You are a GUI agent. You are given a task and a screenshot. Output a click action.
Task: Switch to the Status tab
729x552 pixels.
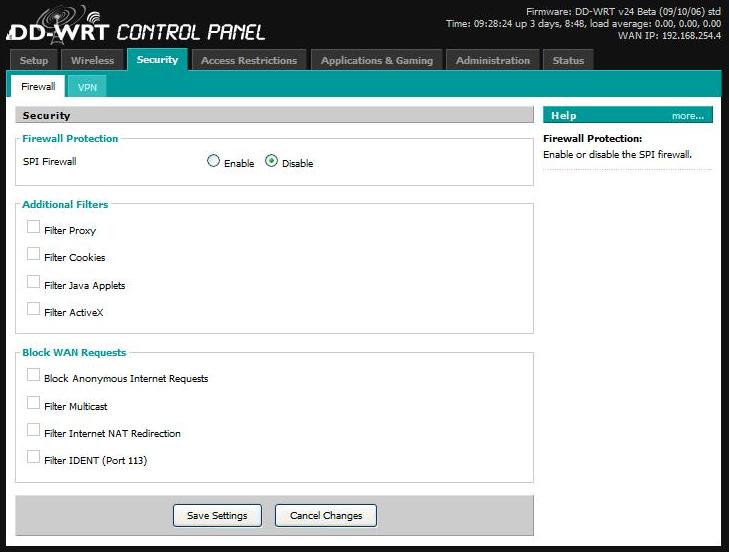[x=568, y=60]
